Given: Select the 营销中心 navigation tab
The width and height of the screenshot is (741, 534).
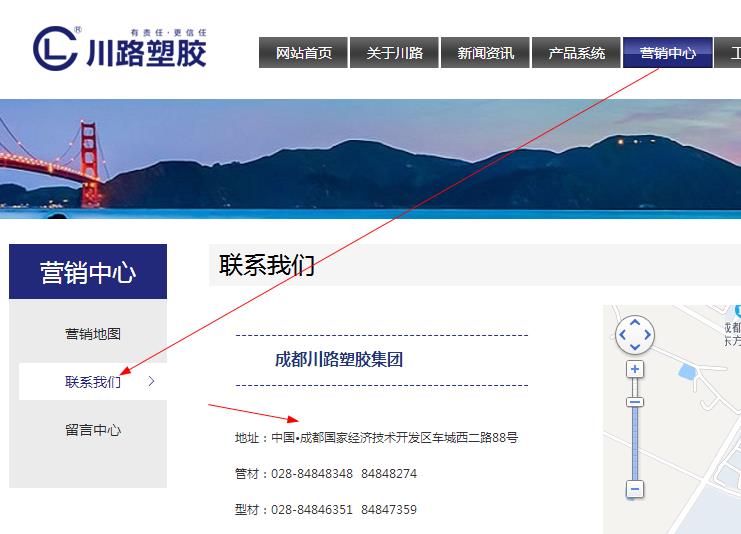Looking at the screenshot, I should point(667,53).
